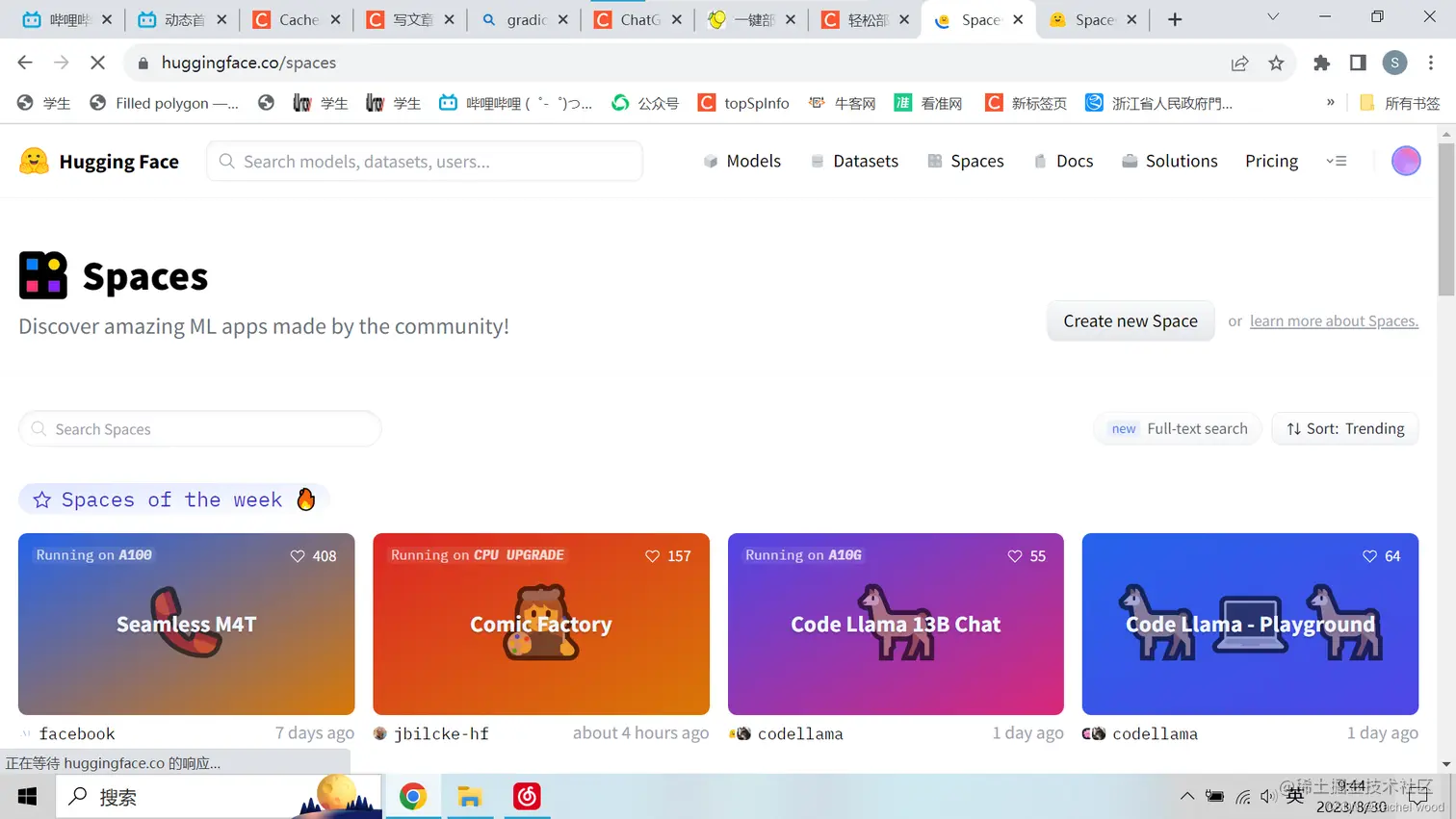This screenshot has width=1456, height=819.
Task: Open the 所有书签 bookmarks folder
Action: click(x=1400, y=103)
